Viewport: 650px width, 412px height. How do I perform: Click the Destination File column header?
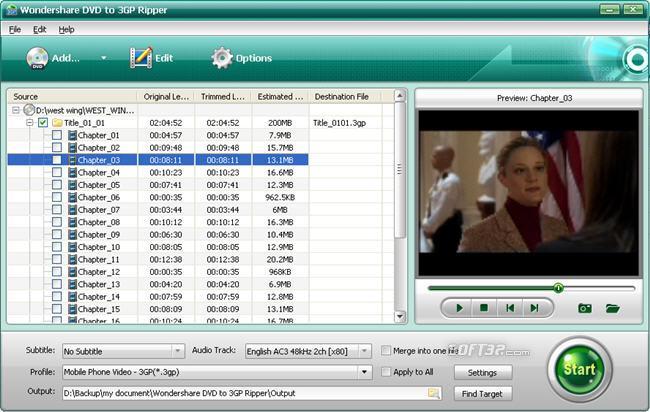[x=345, y=97]
